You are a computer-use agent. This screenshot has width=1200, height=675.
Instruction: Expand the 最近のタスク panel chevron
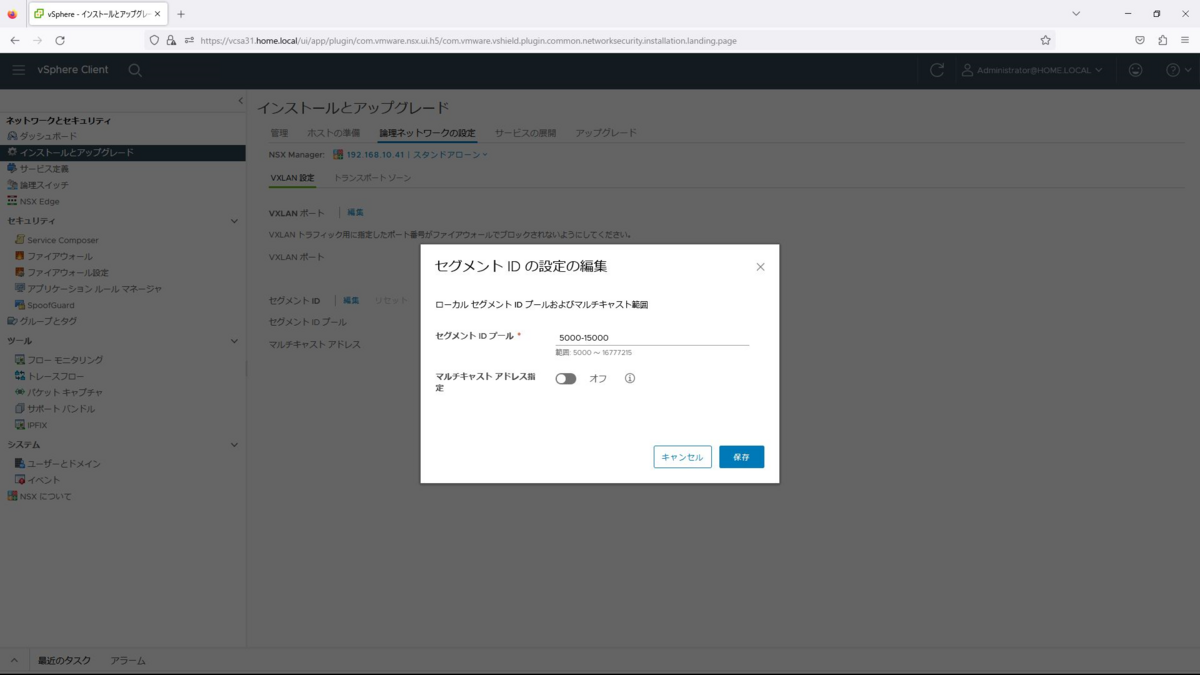pyautogui.click(x=14, y=661)
